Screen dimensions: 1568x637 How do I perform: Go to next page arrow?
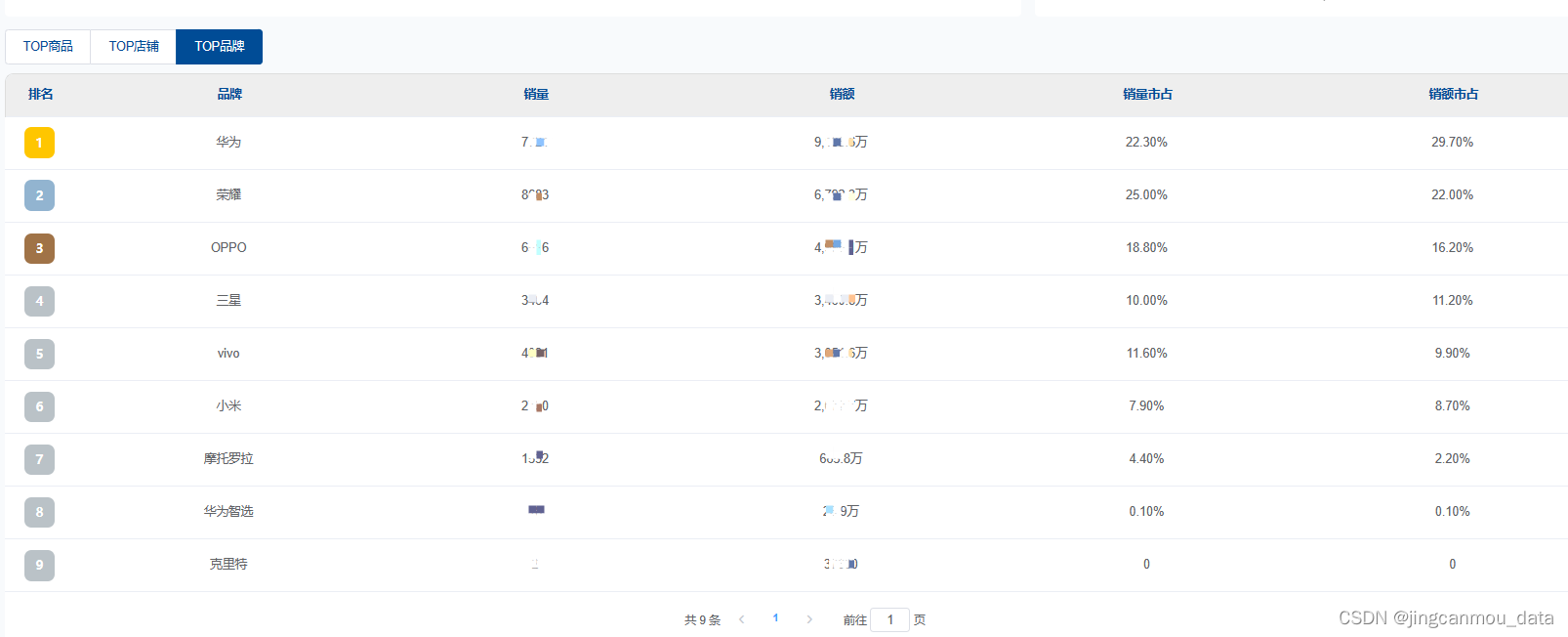click(x=809, y=619)
